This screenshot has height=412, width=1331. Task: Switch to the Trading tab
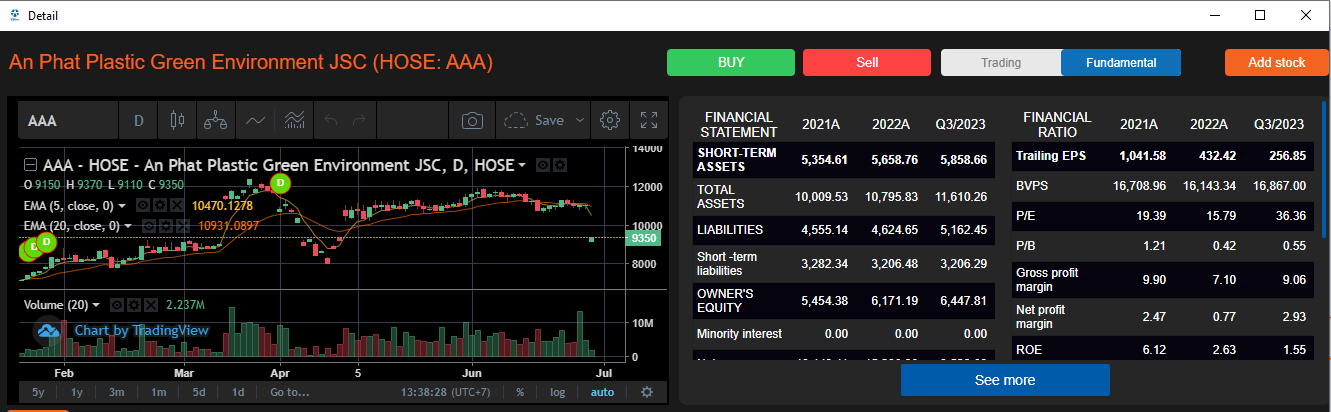(x=1000, y=63)
